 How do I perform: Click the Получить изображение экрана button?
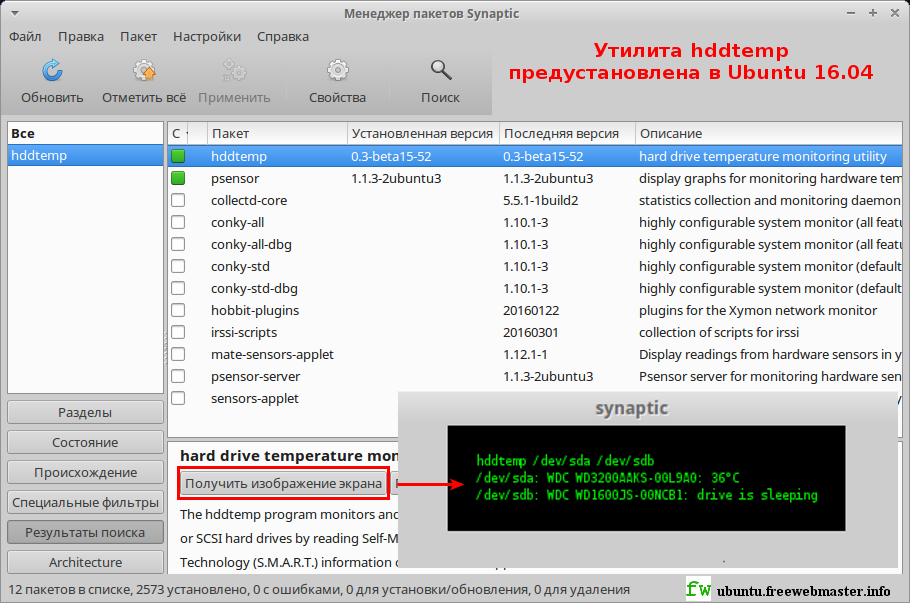tap(283, 482)
